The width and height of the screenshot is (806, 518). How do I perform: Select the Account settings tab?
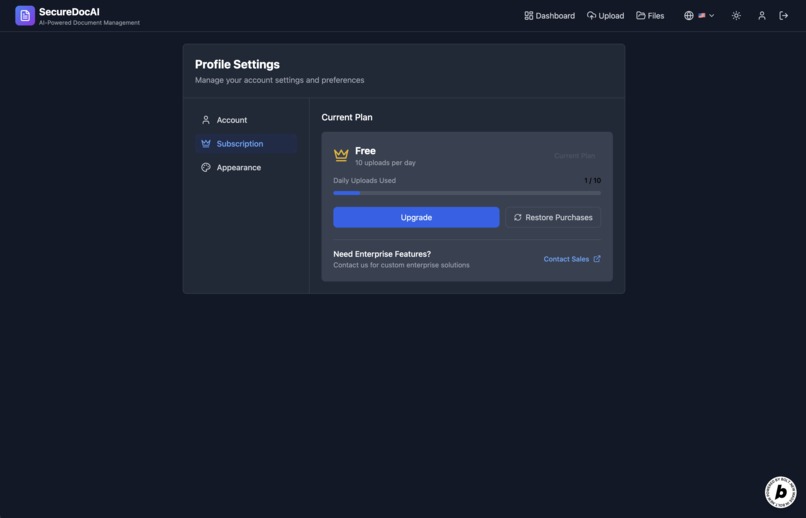tap(246, 120)
